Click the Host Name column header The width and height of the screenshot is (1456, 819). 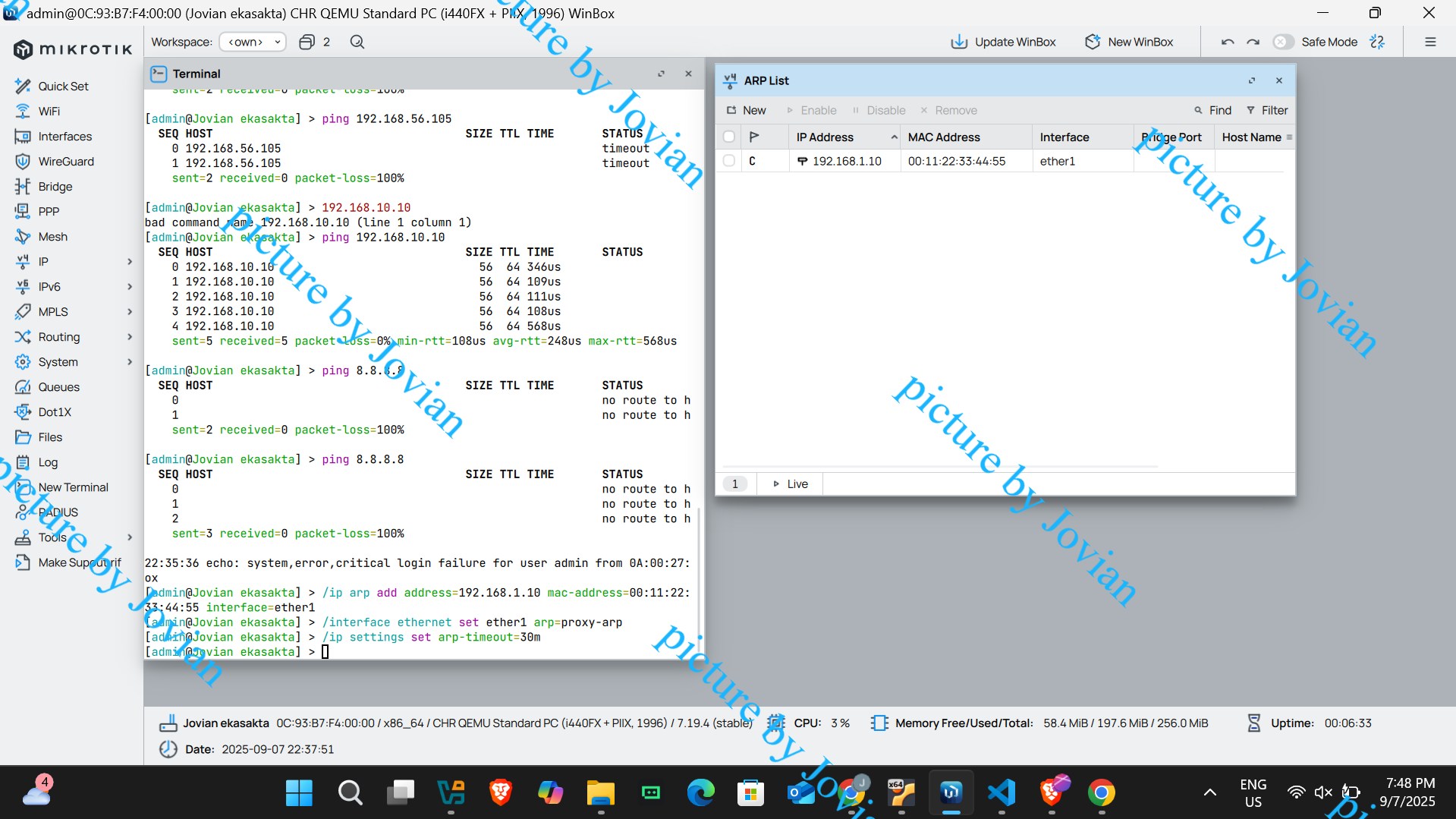coord(1251,137)
